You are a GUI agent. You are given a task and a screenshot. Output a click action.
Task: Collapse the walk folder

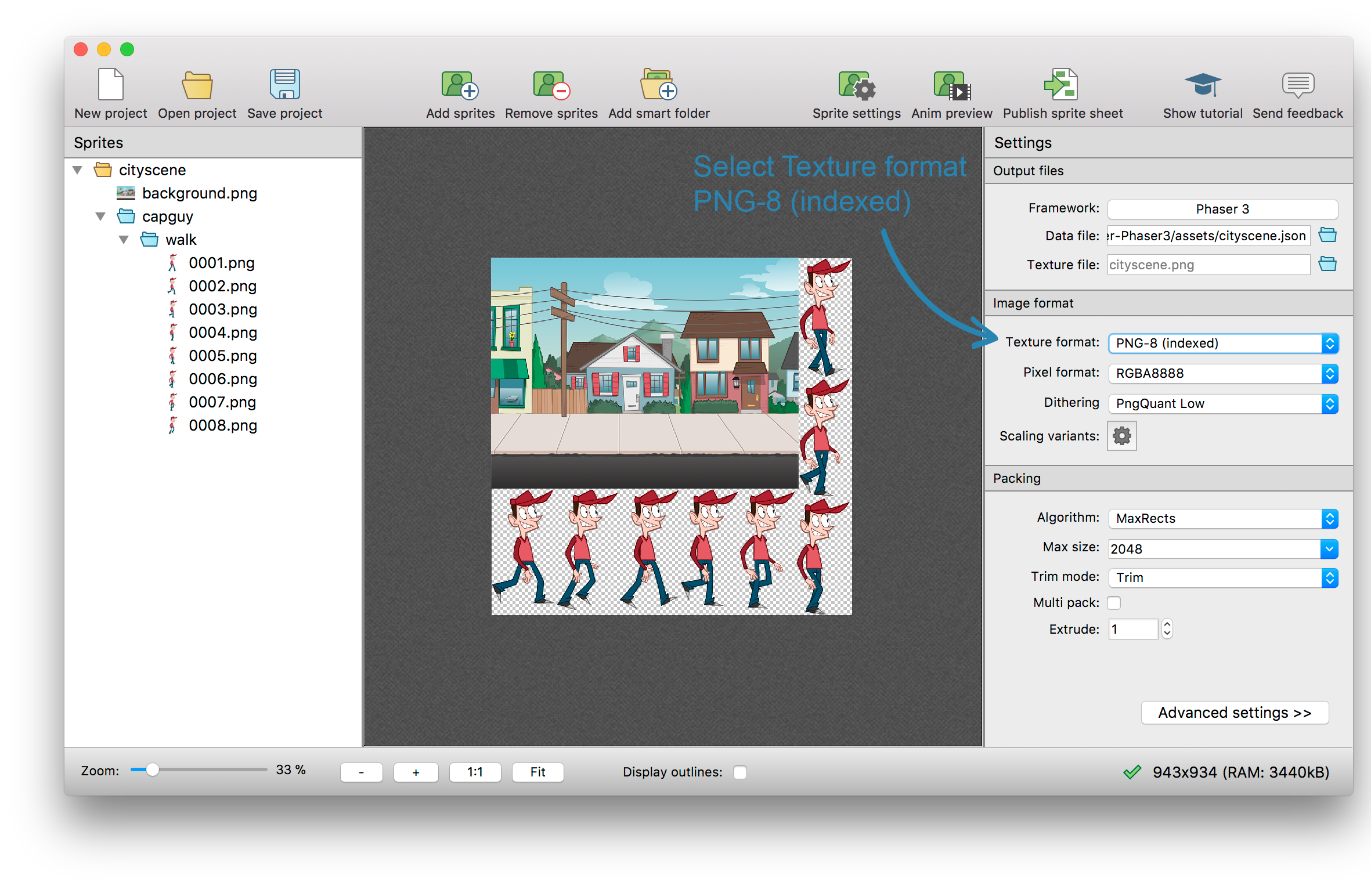click(123, 239)
